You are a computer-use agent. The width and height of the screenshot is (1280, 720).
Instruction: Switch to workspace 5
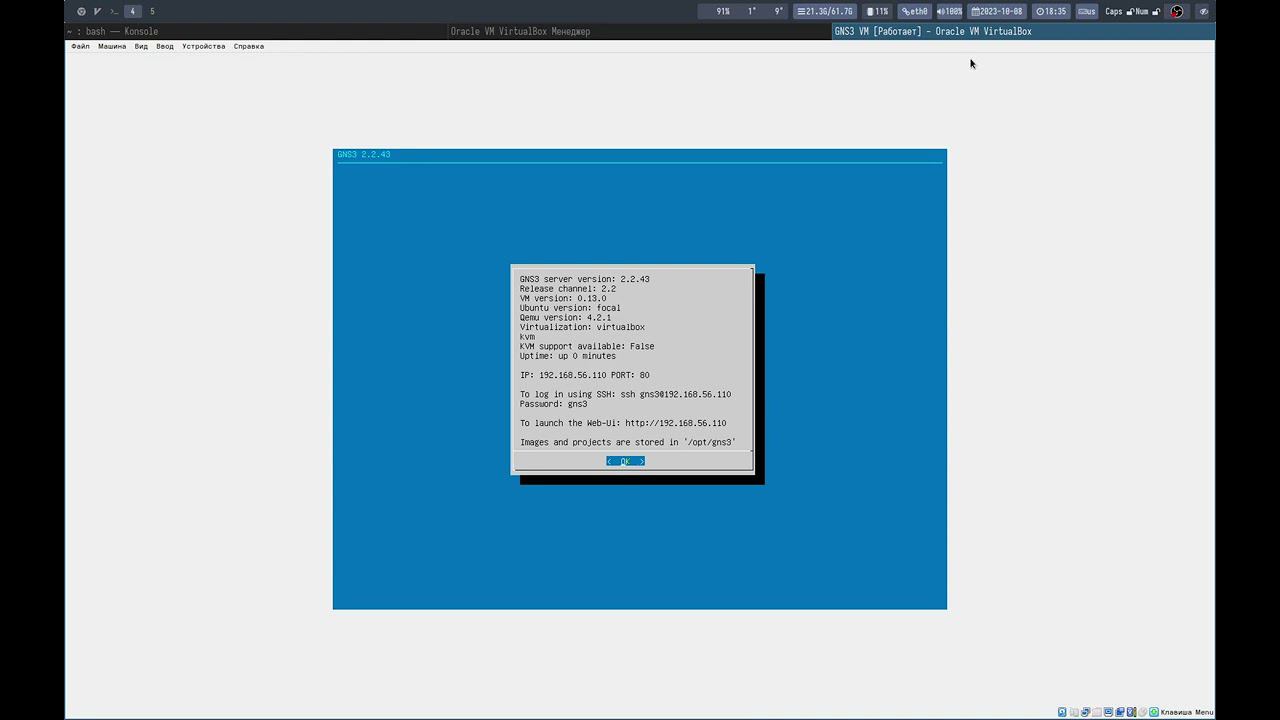click(152, 11)
